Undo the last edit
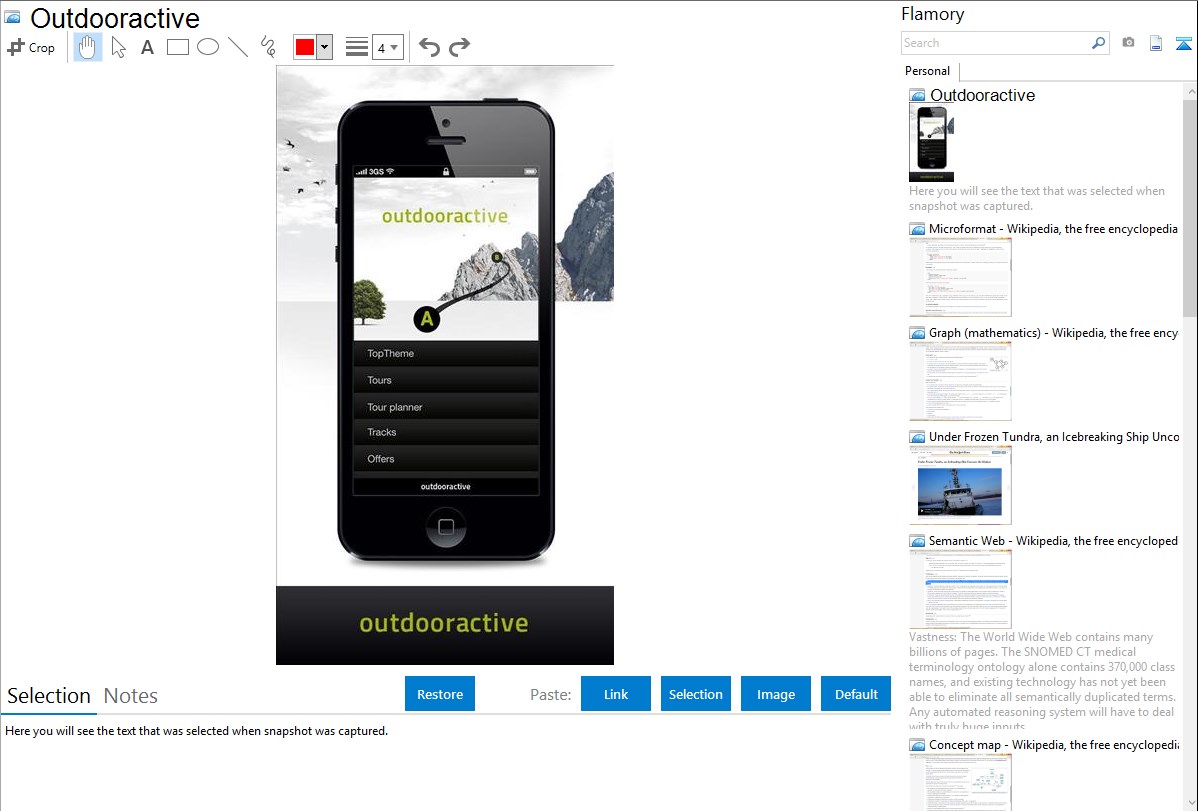 tap(429, 47)
